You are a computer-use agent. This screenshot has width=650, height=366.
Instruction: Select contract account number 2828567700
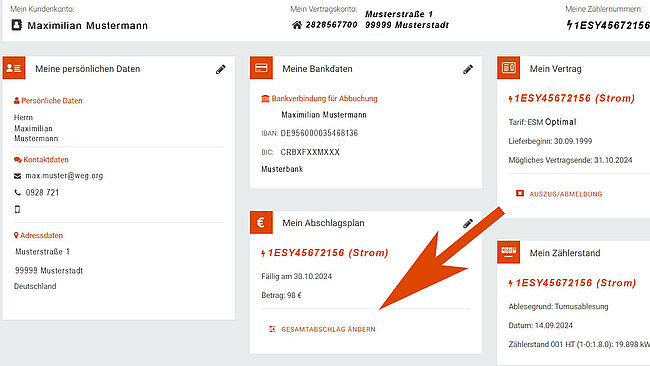[332, 25]
